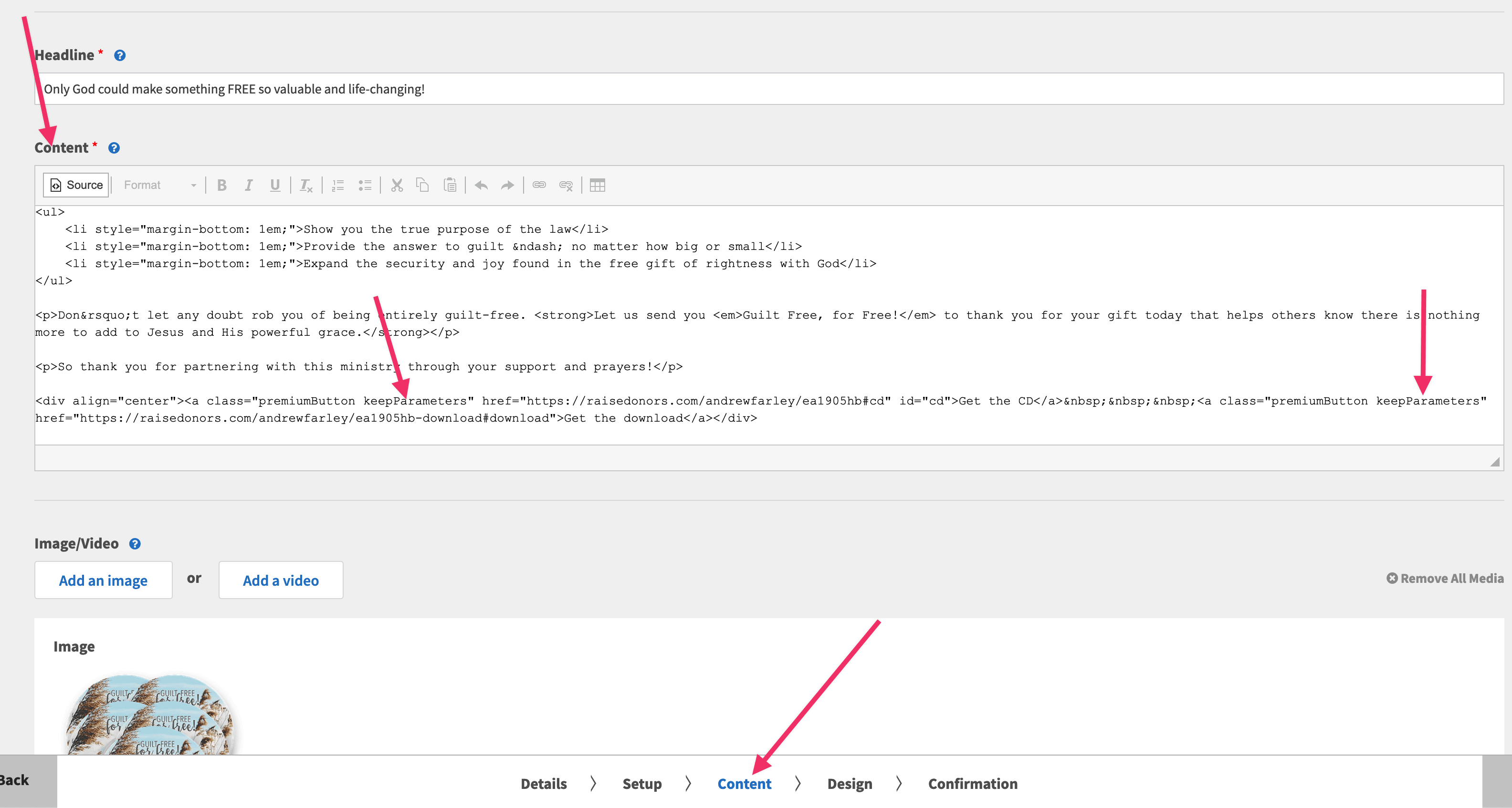Click the Italic formatting icon
Screen dimensions: 1512x808
point(248,186)
